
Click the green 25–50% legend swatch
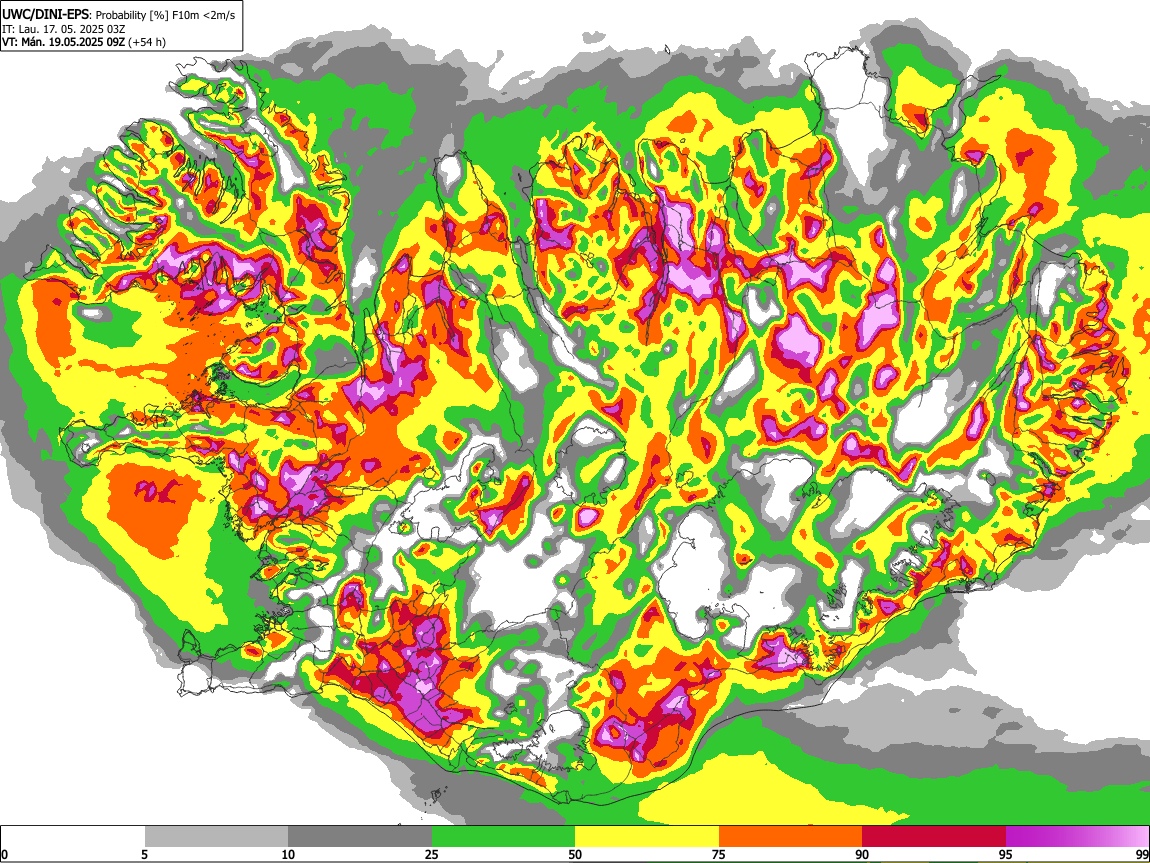click(x=503, y=837)
